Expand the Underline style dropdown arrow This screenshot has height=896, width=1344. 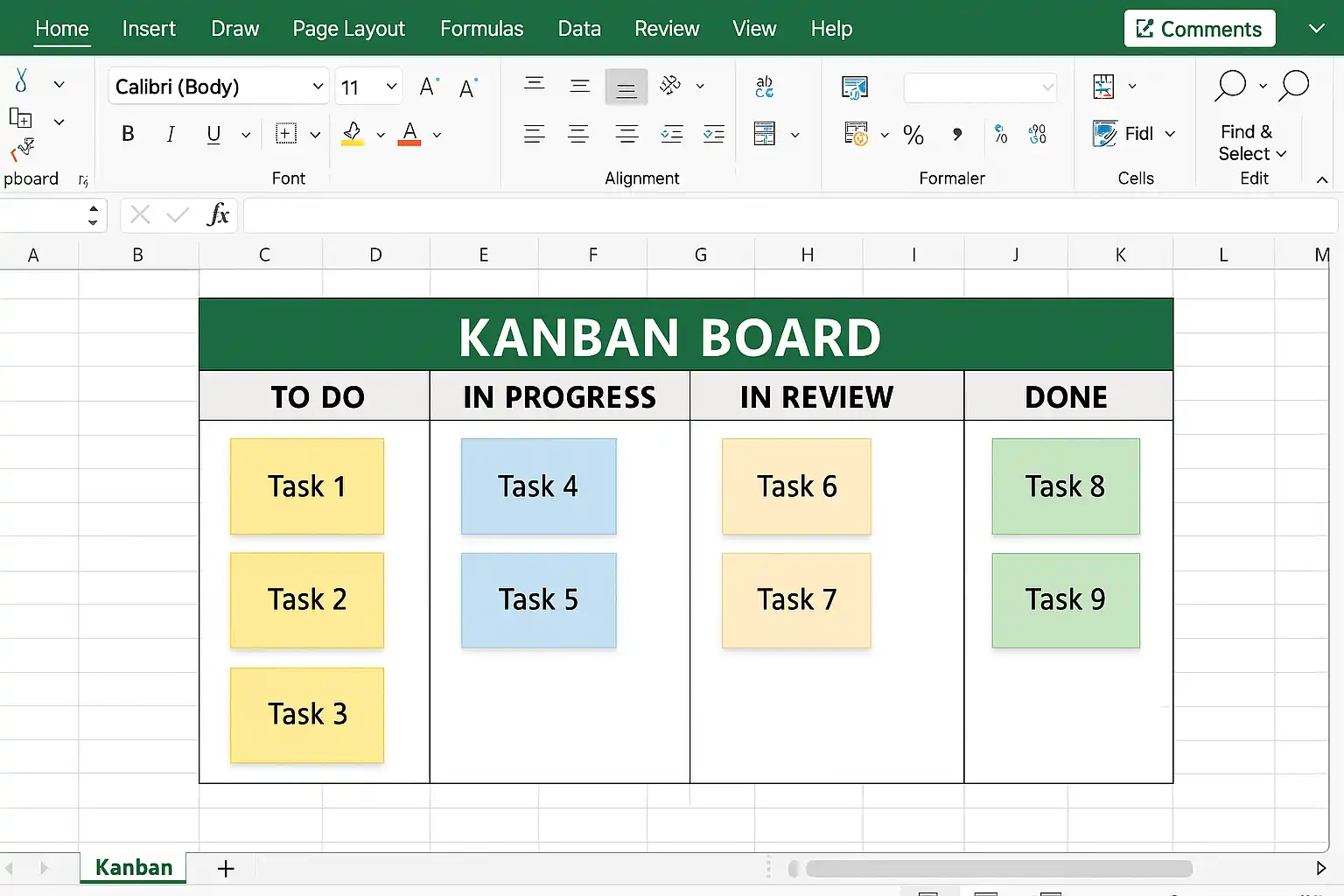click(x=246, y=135)
